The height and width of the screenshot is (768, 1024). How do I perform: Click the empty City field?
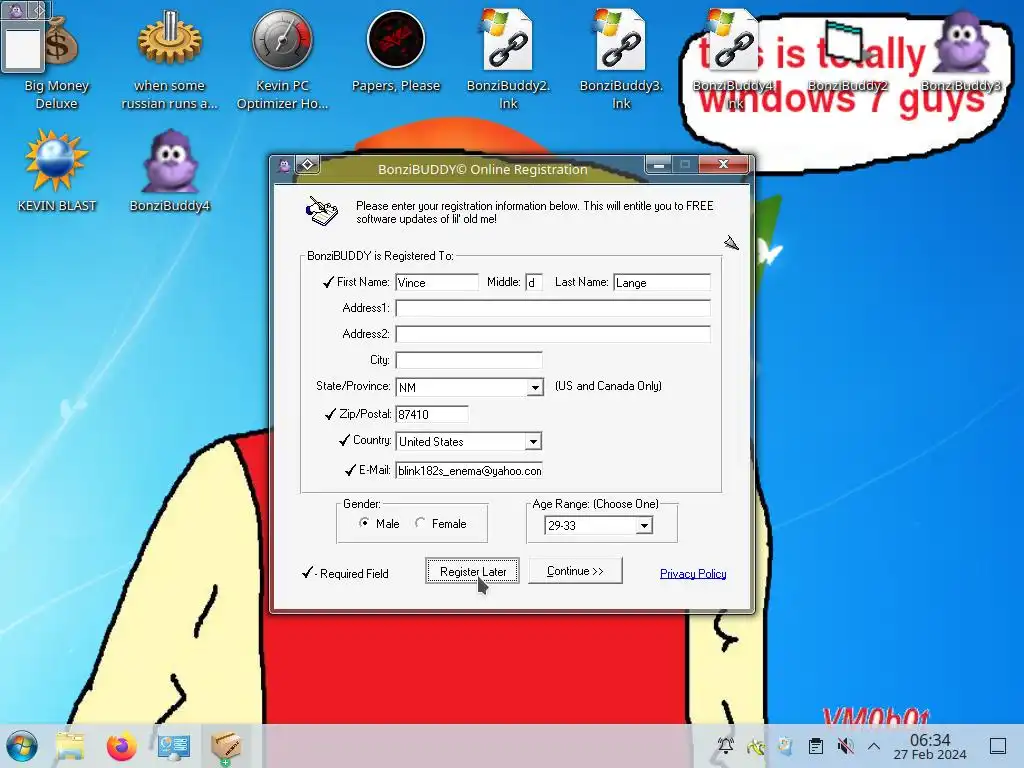point(468,360)
